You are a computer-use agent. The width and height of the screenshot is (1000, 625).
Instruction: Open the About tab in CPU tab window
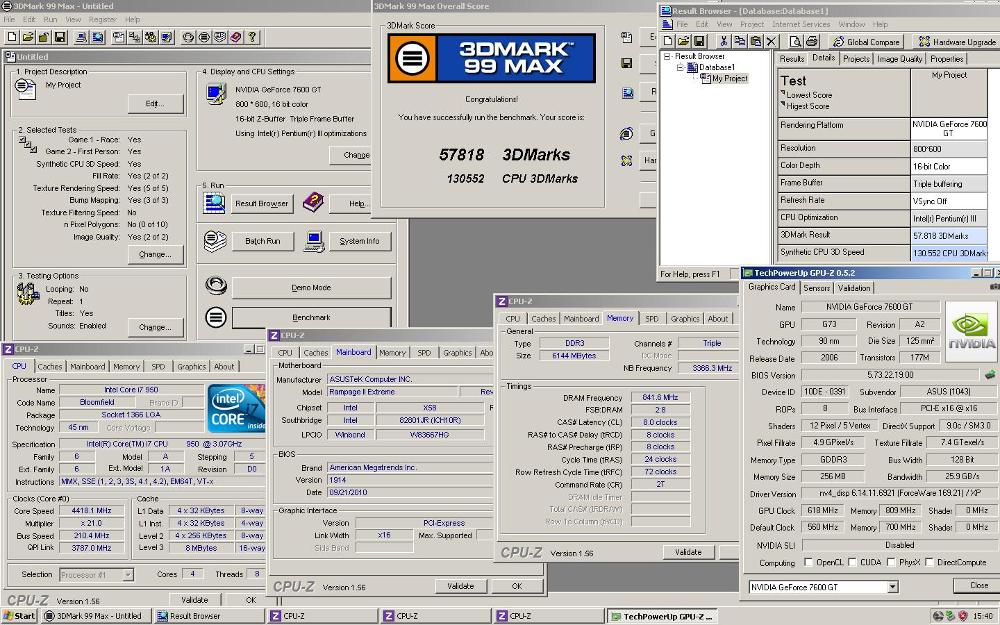224,367
